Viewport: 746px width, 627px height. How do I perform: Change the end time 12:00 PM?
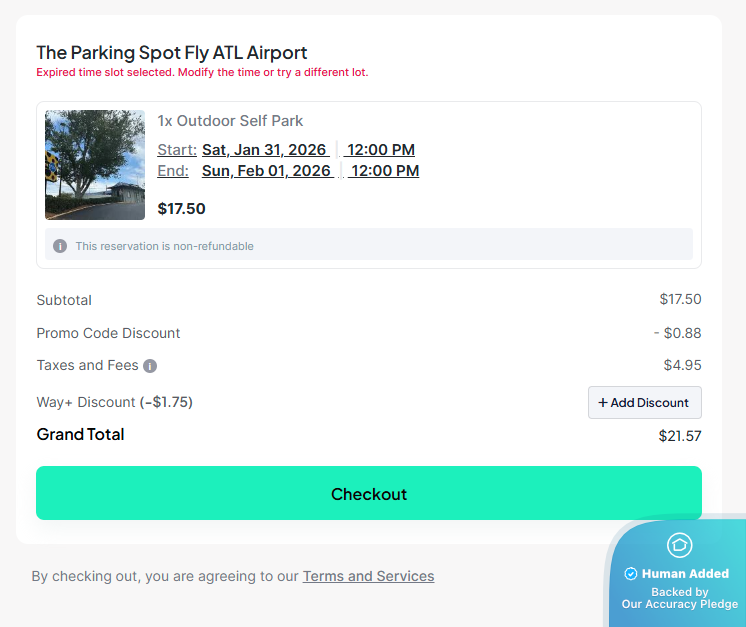coord(384,171)
